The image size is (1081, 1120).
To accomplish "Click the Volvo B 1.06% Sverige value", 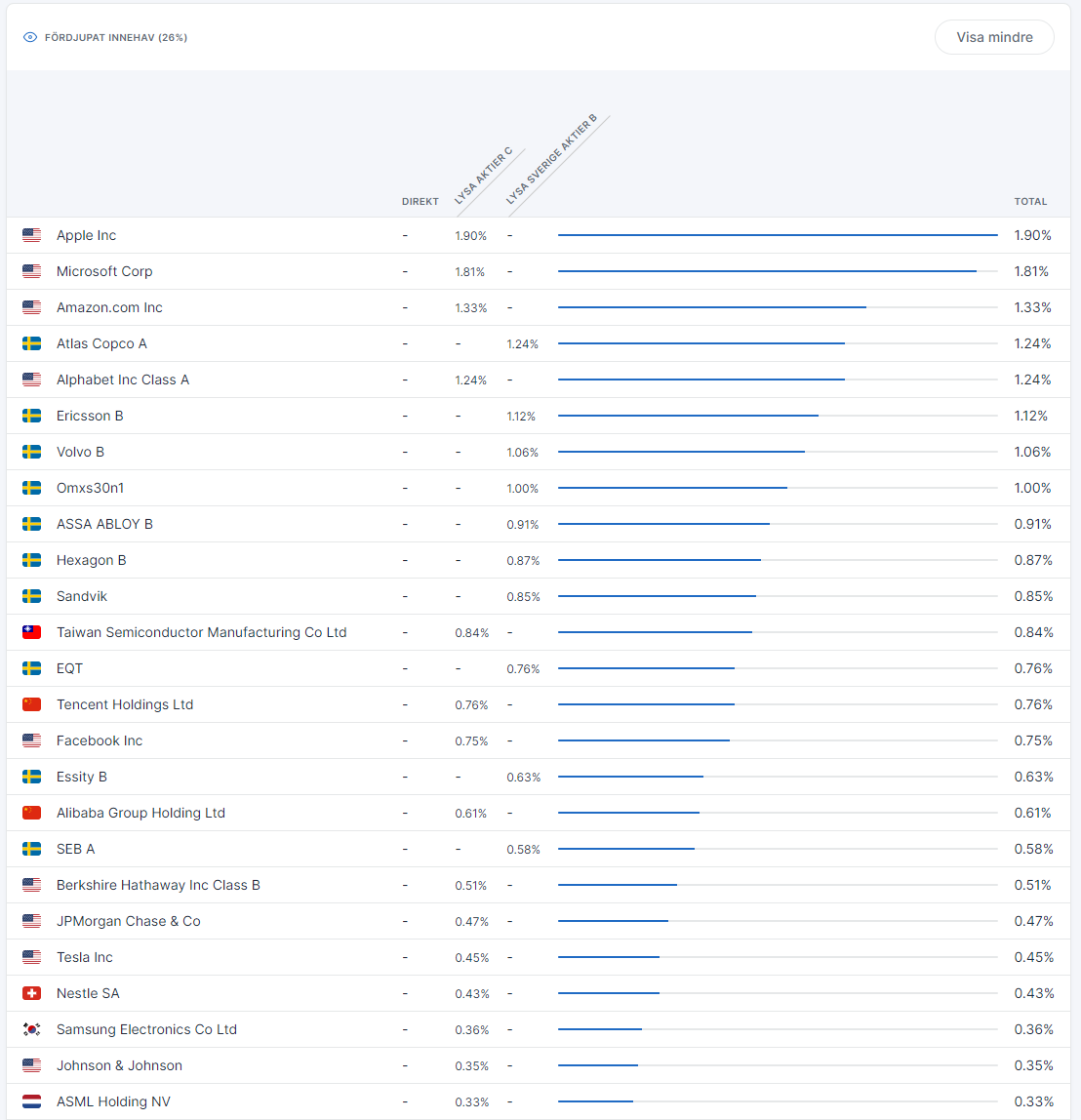I will point(522,453).
